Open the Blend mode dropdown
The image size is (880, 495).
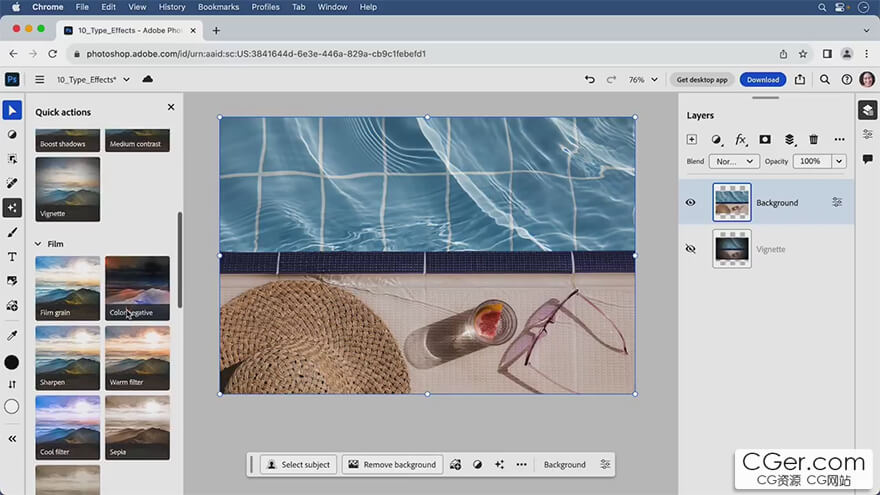tap(734, 162)
